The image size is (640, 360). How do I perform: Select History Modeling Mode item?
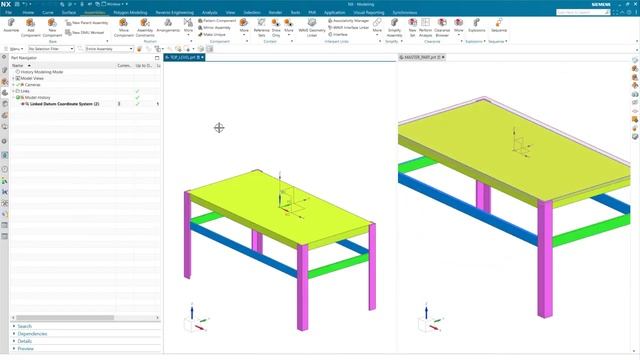click(x=42, y=72)
